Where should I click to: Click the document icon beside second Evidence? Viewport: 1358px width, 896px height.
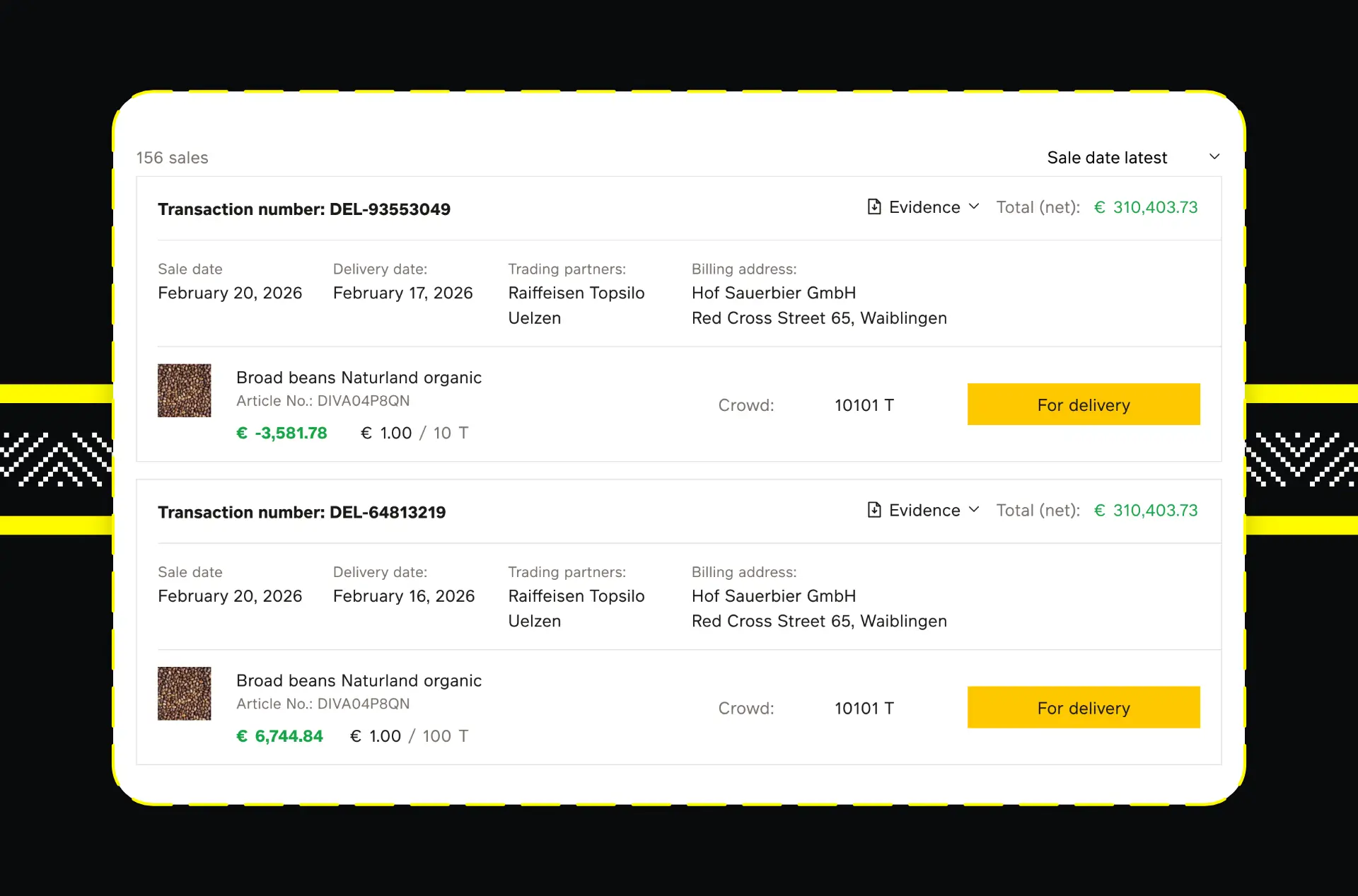tap(874, 510)
